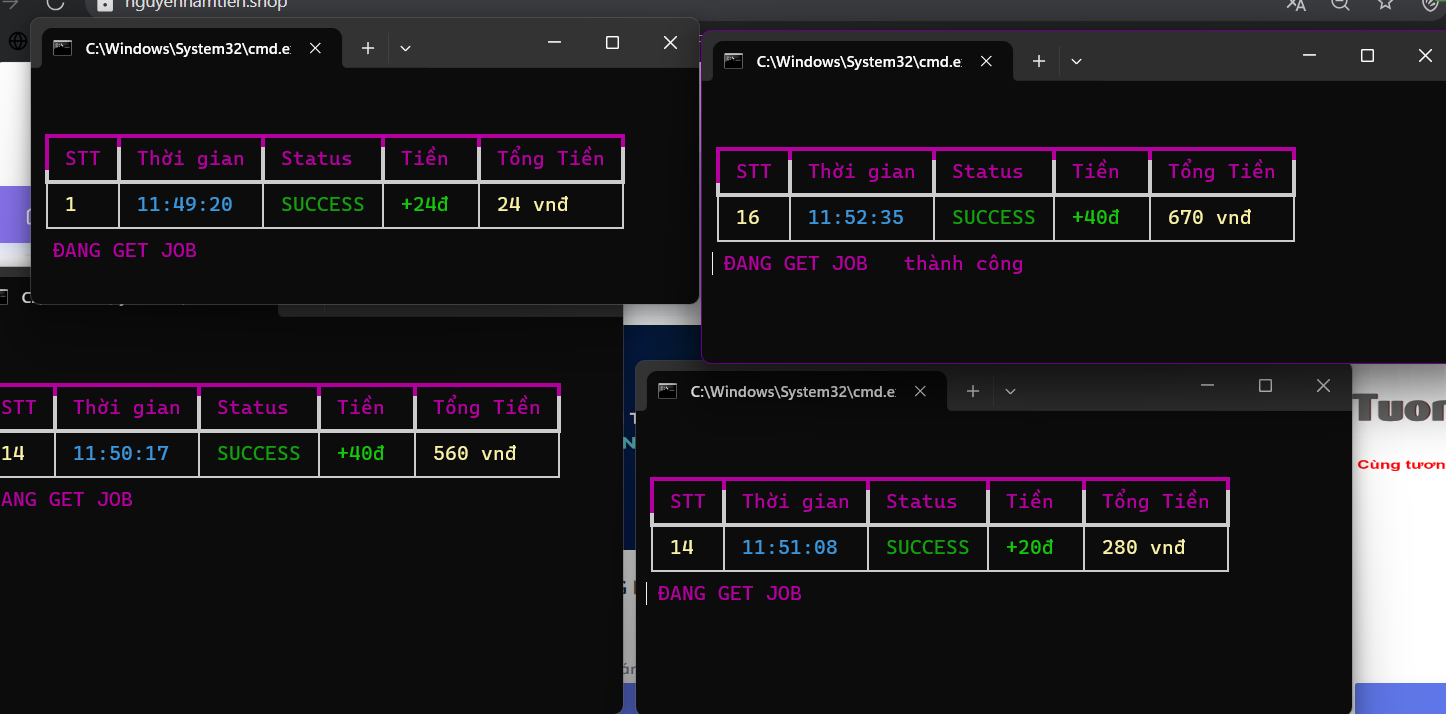Close the cmd.exe tab in the 280 vnđ window
Viewport: 1446px width, 714px height.
pos(920,391)
